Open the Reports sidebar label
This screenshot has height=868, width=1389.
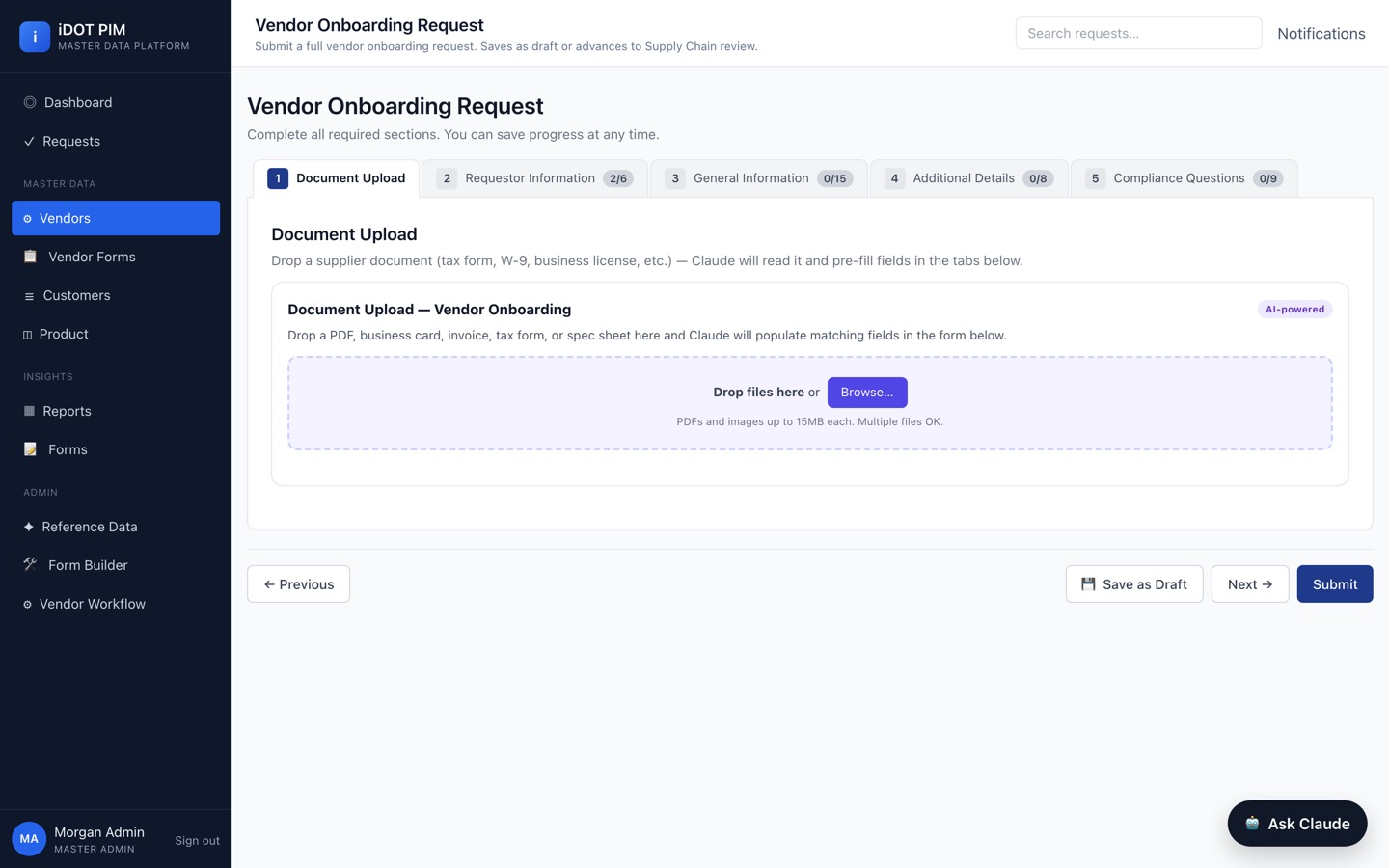67,411
